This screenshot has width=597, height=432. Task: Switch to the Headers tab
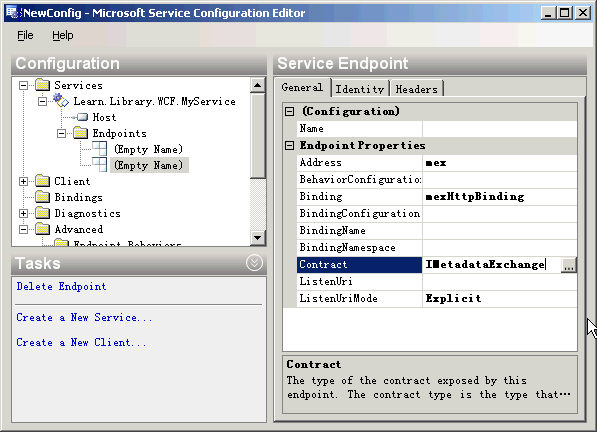[417, 89]
